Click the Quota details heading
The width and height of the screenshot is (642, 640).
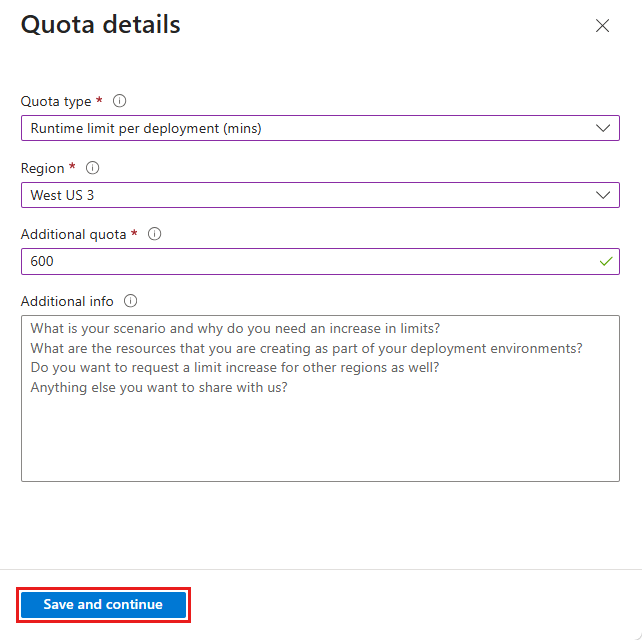click(101, 25)
